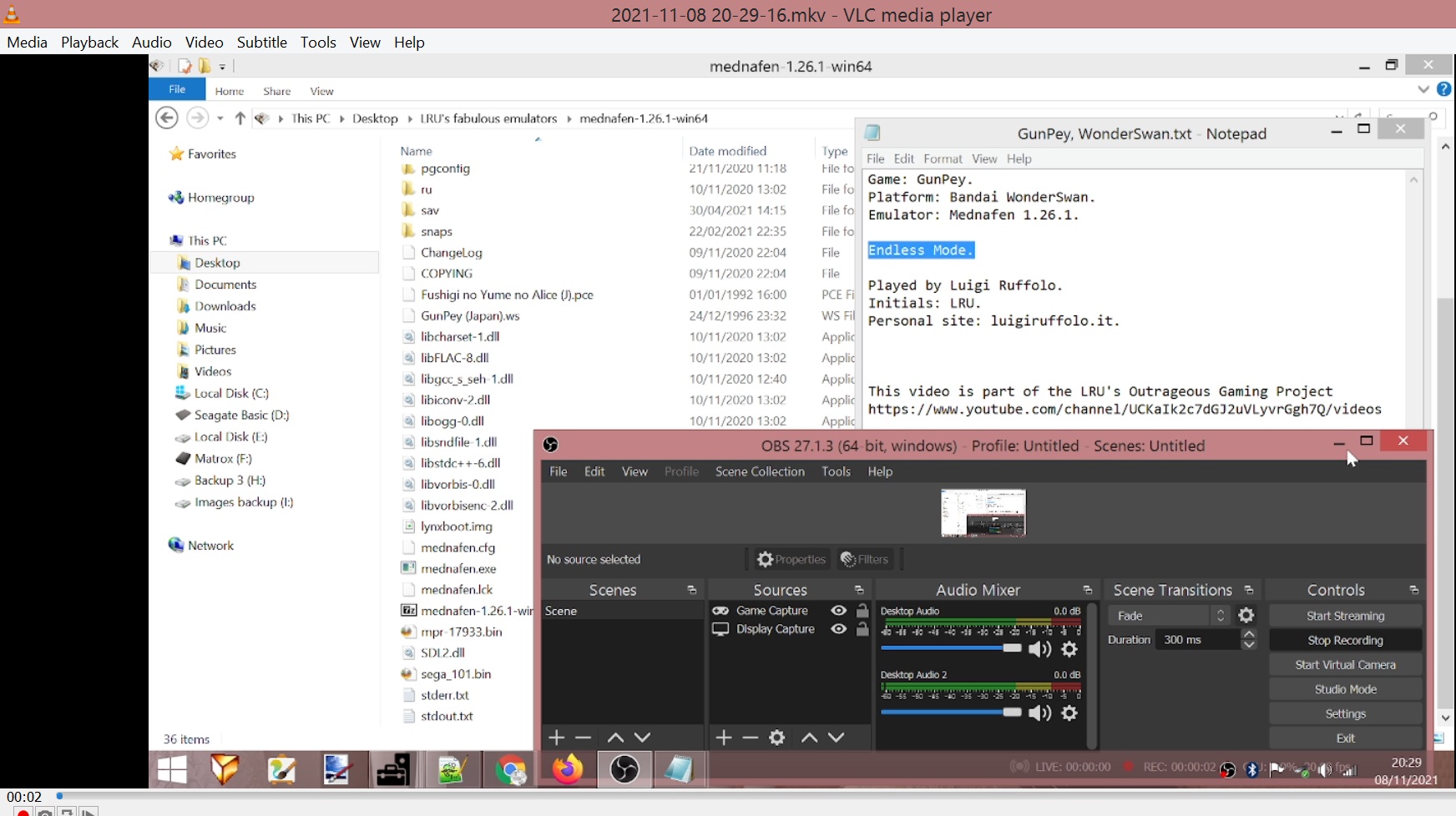This screenshot has height=816, width=1456.
Task: Add a source with the Sources plus button
Action: pyautogui.click(x=724, y=738)
